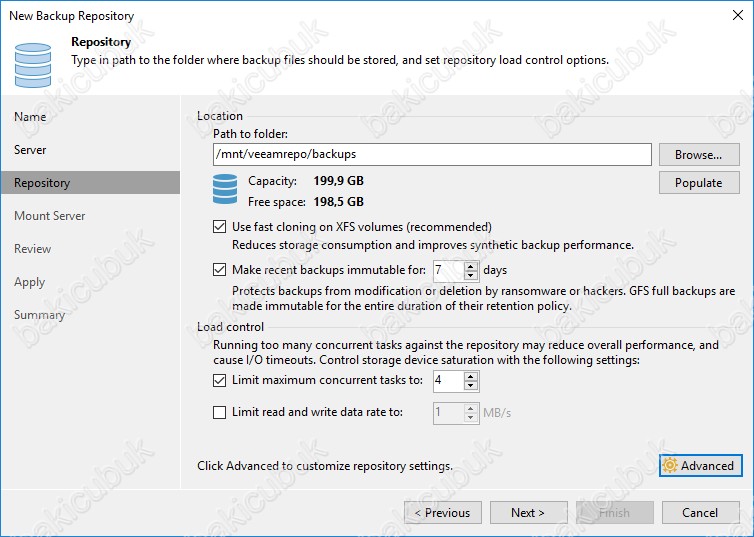Open Advanced repository settings
The height and width of the screenshot is (537, 754).
pyautogui.click(x=700, y=465)
